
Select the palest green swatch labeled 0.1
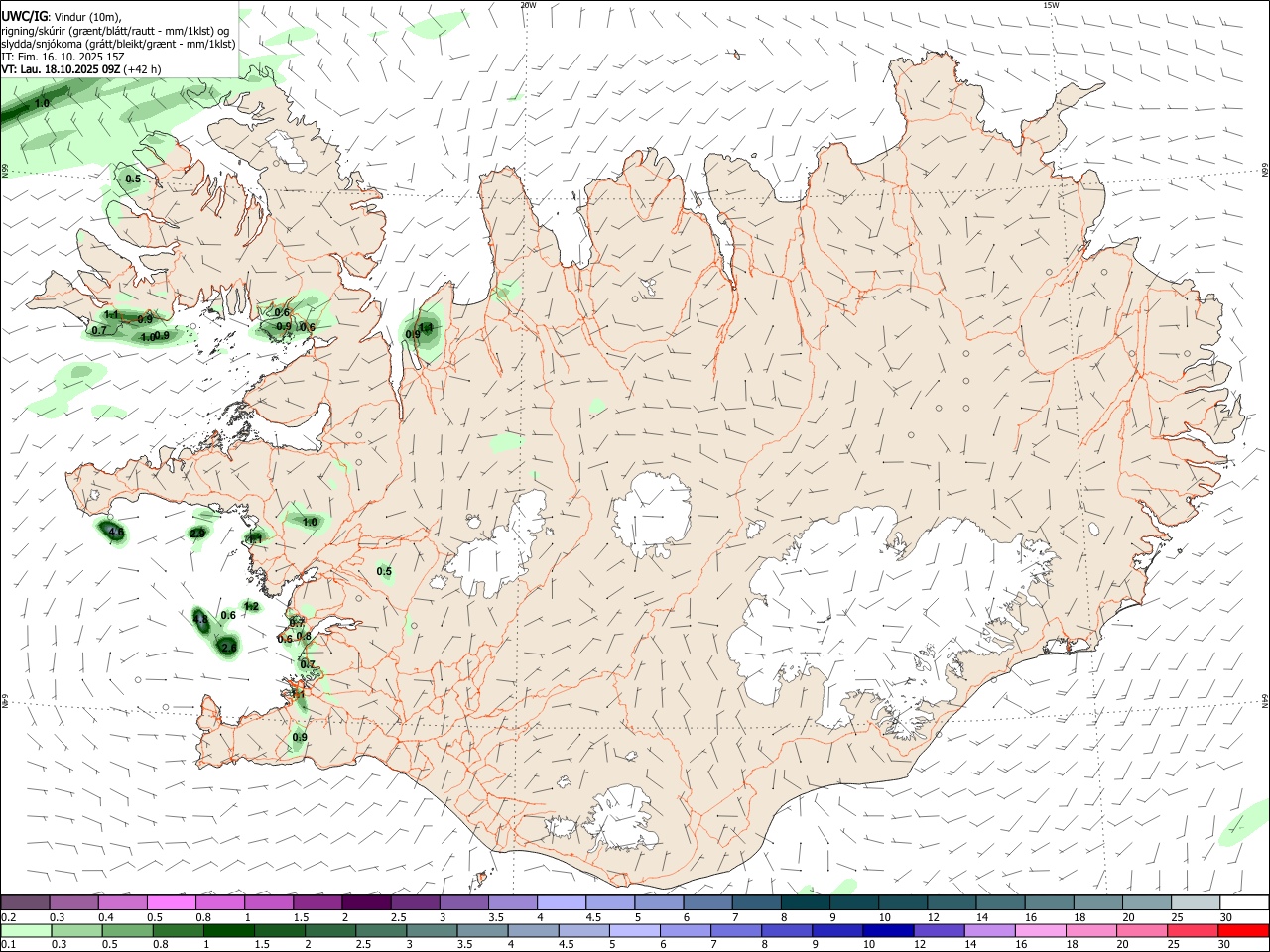[27, 930]
